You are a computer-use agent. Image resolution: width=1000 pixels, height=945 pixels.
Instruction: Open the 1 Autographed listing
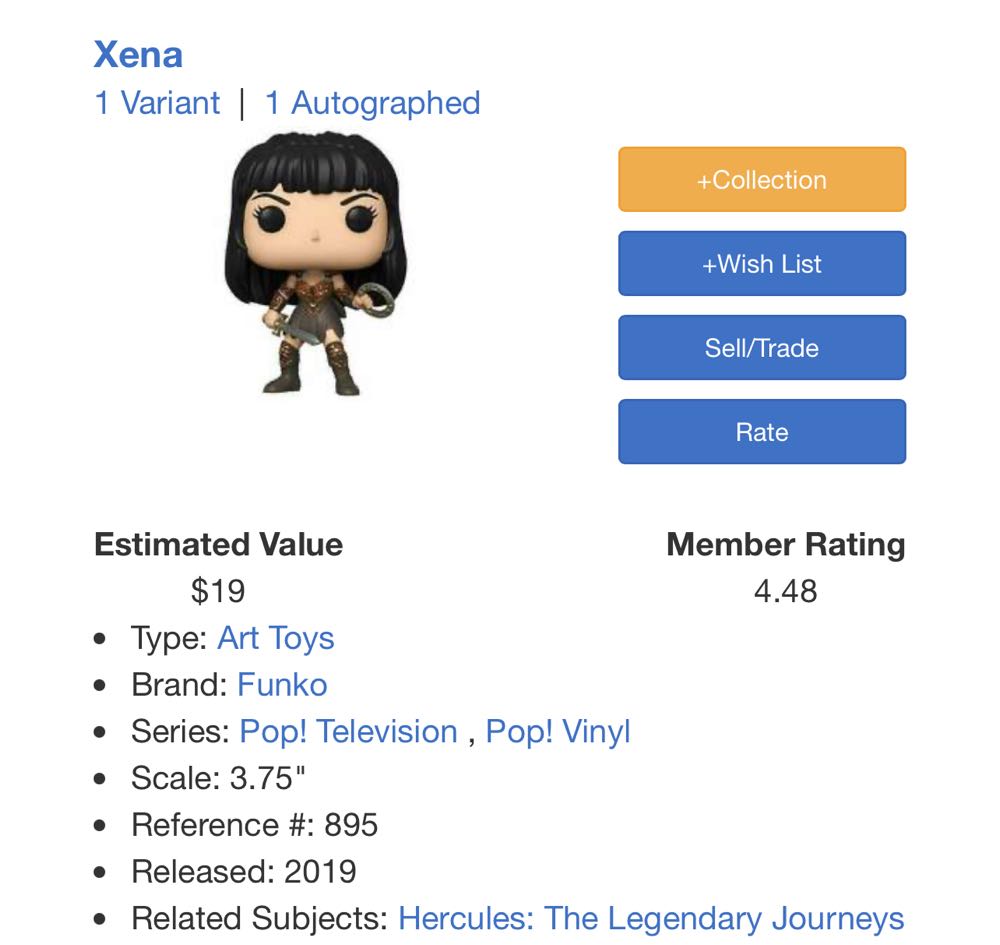click(x=370, y=102)
